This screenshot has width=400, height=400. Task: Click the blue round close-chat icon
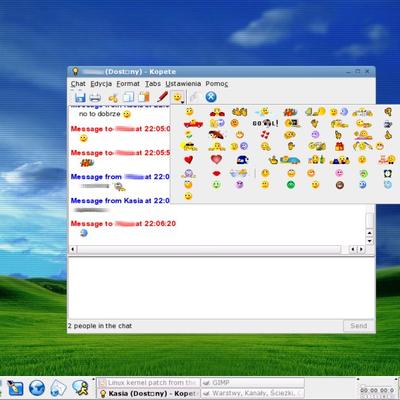(211, 97)
